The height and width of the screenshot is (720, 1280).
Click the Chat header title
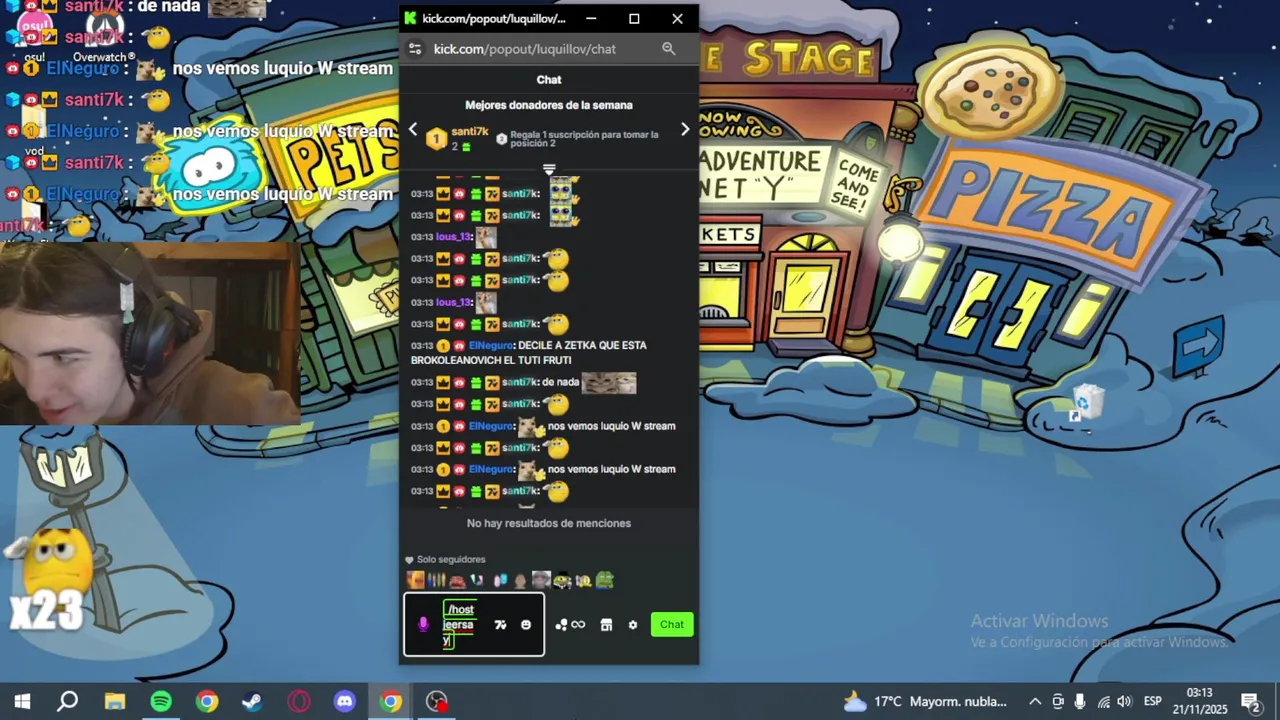tap(549, 80)
